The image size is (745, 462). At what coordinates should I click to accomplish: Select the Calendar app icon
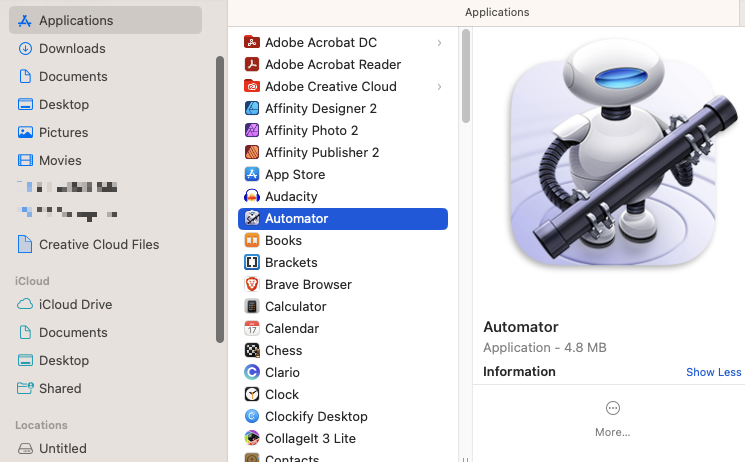[252, 328]
